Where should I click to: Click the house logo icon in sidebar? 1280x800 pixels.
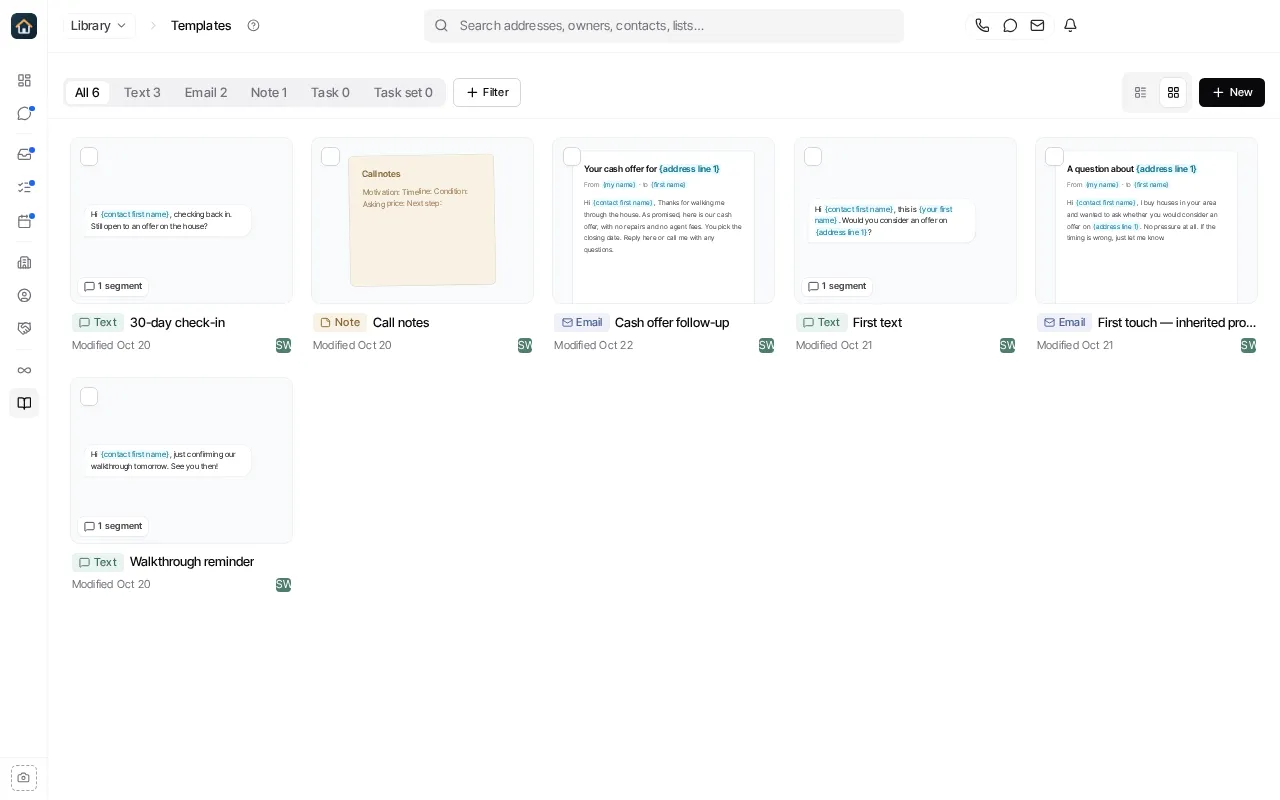(24, 26)
